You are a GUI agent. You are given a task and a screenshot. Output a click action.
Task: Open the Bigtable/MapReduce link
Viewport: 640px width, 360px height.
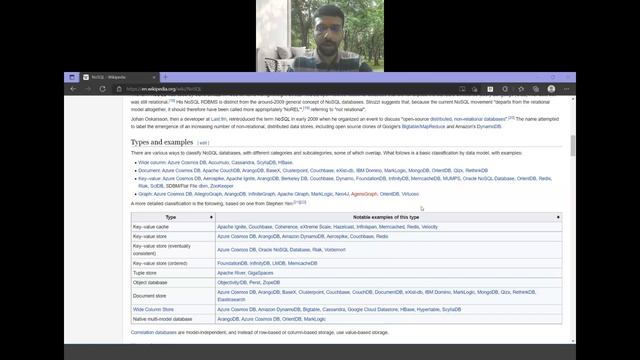pyautogui.click(x=423, y=127)
